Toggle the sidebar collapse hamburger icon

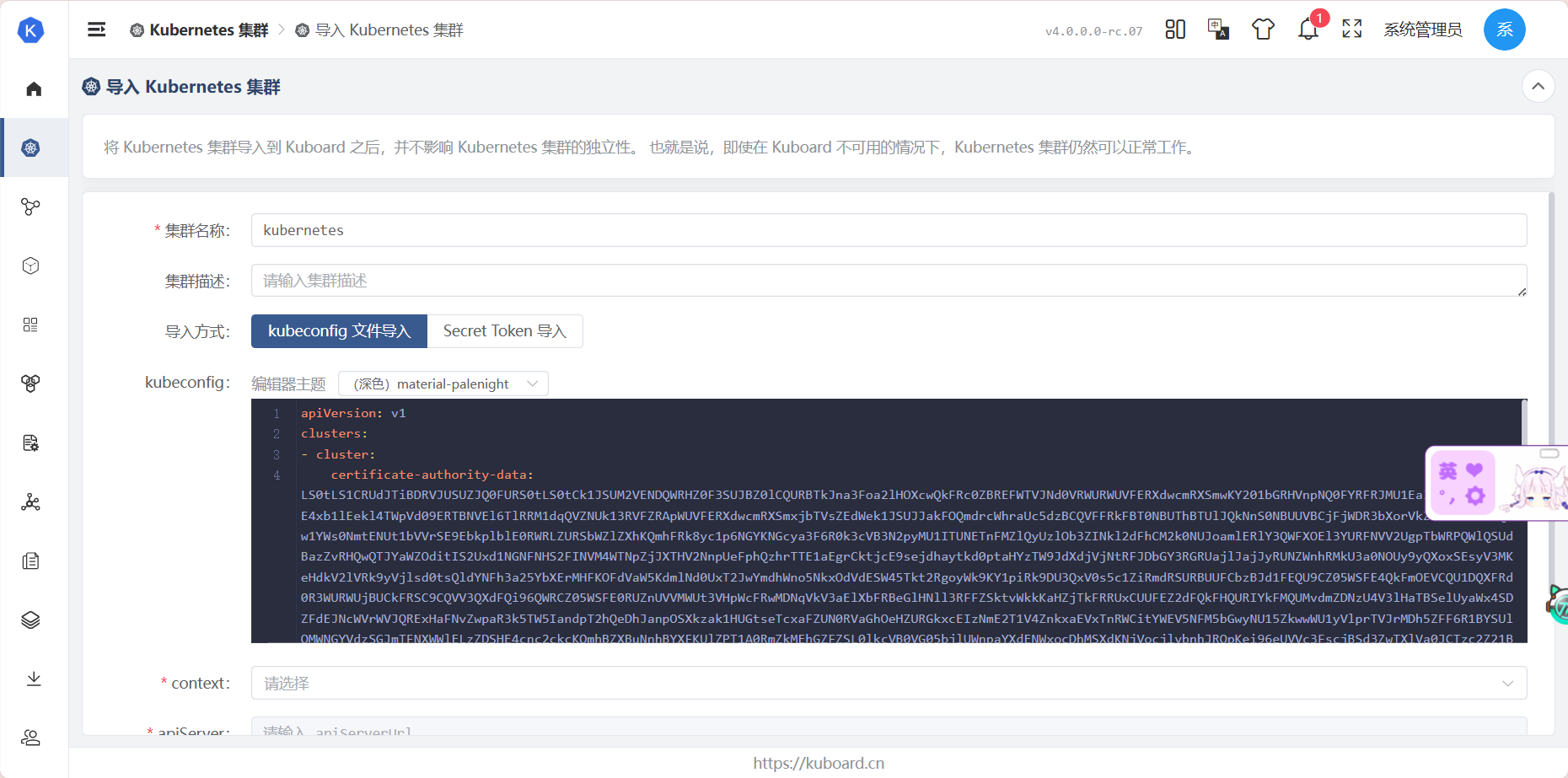(x=97, y=30)
